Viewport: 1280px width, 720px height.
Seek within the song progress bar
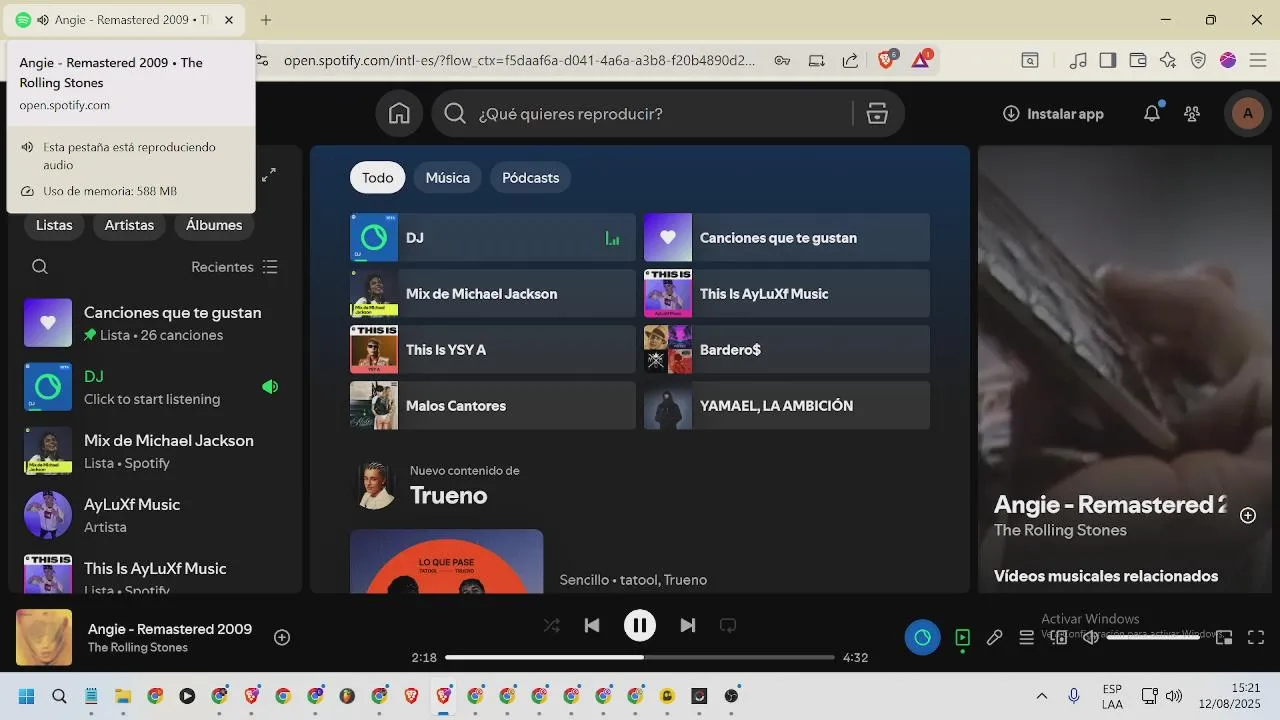click(x=640, y=657)
